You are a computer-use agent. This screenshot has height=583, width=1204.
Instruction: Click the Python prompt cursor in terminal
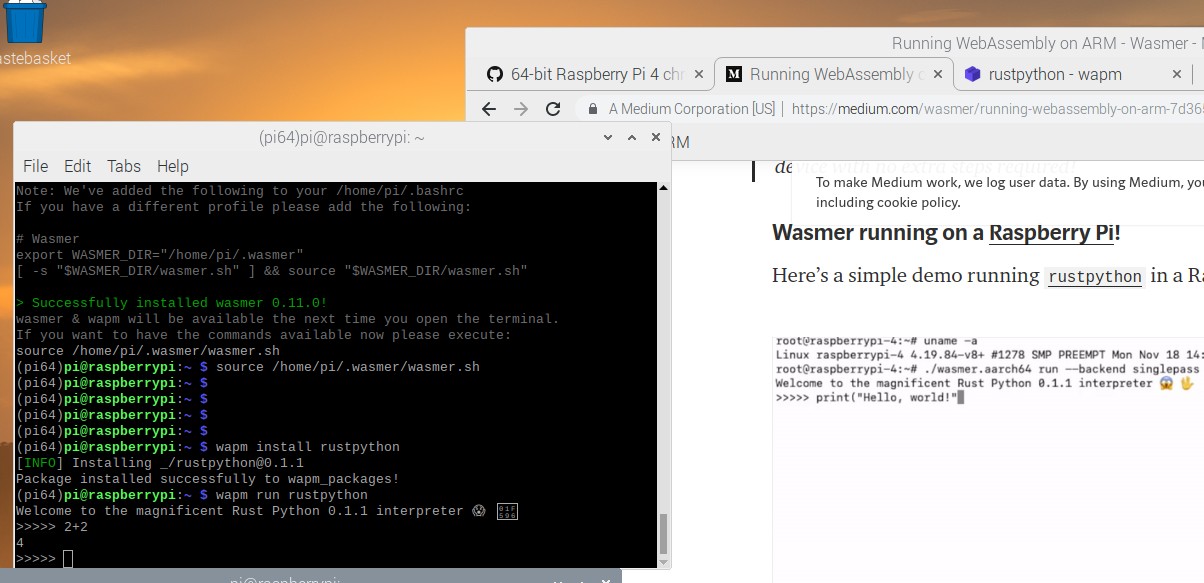click(x=68, y=559)
